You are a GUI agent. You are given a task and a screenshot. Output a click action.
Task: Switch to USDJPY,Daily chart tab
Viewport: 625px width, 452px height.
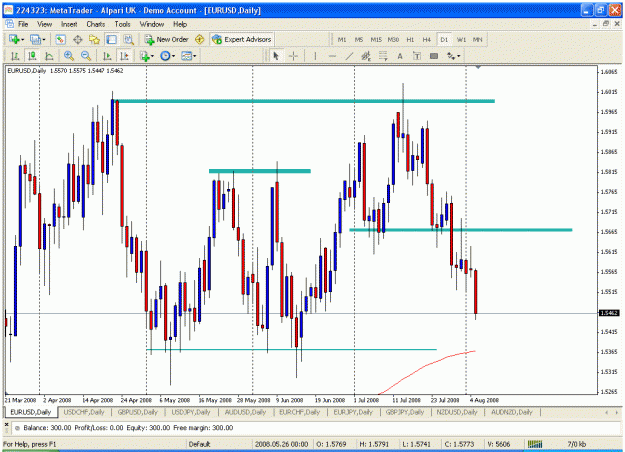coord(191,412)
